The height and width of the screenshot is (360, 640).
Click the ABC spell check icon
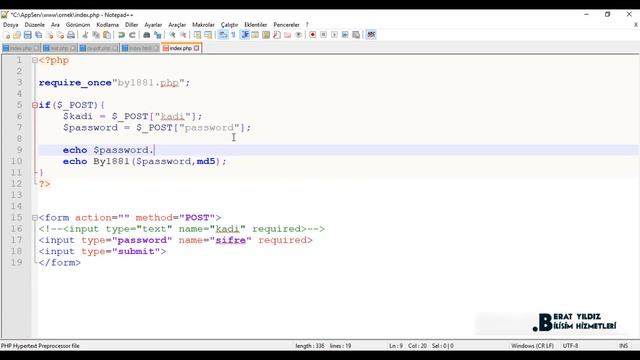point(371,35)
